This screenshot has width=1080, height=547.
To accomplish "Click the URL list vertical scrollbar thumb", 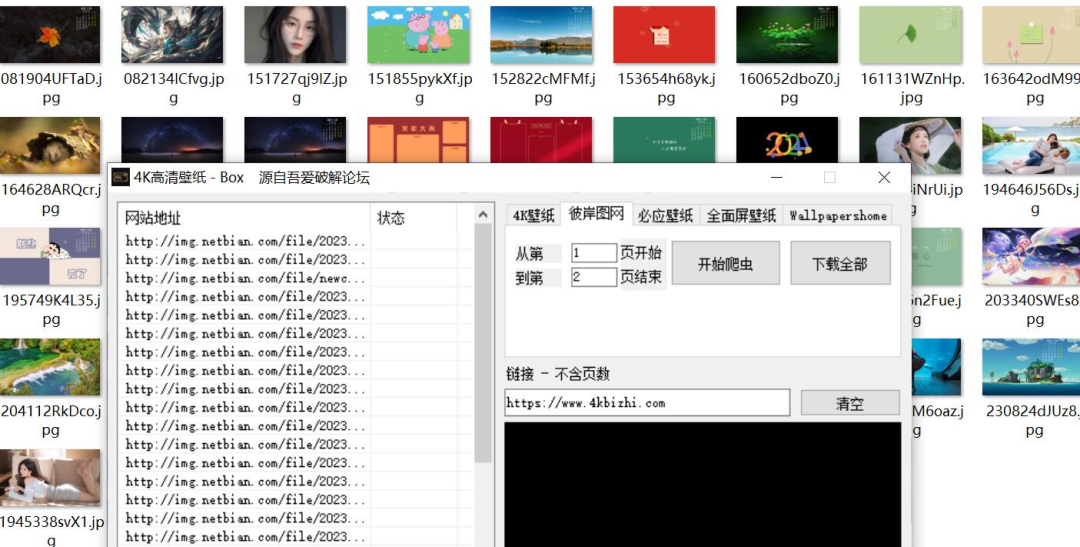I will pos(483,342).
